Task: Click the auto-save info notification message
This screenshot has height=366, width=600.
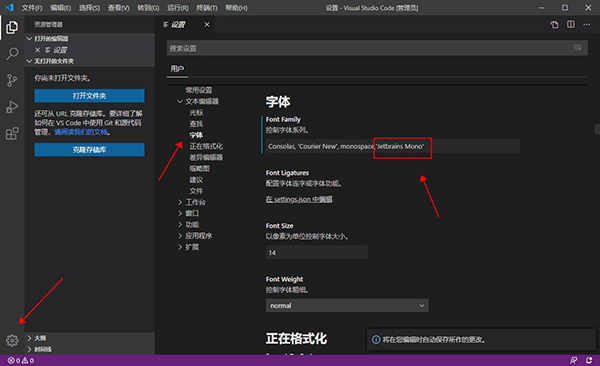Action: [x=434, y=340]
